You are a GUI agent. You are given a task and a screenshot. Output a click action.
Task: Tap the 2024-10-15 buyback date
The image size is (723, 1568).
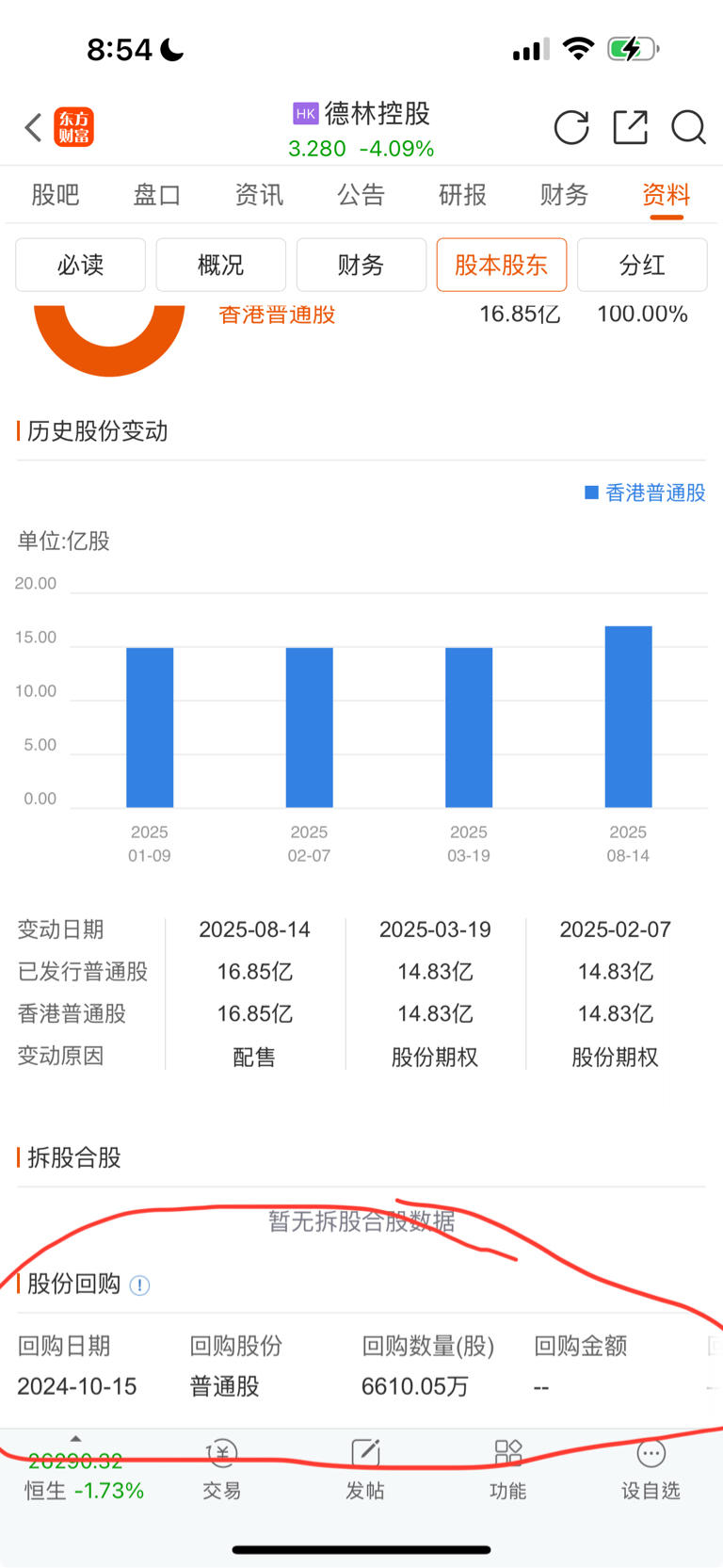(77, 1386)
